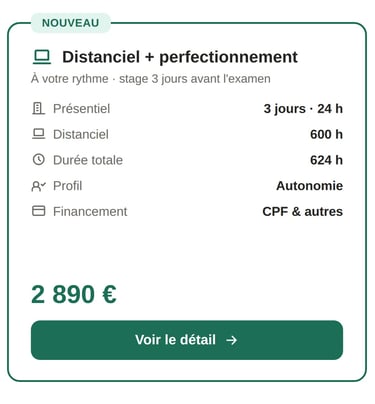
Task: Click the user check icon beside Profil
Action: tap(38, 186)
